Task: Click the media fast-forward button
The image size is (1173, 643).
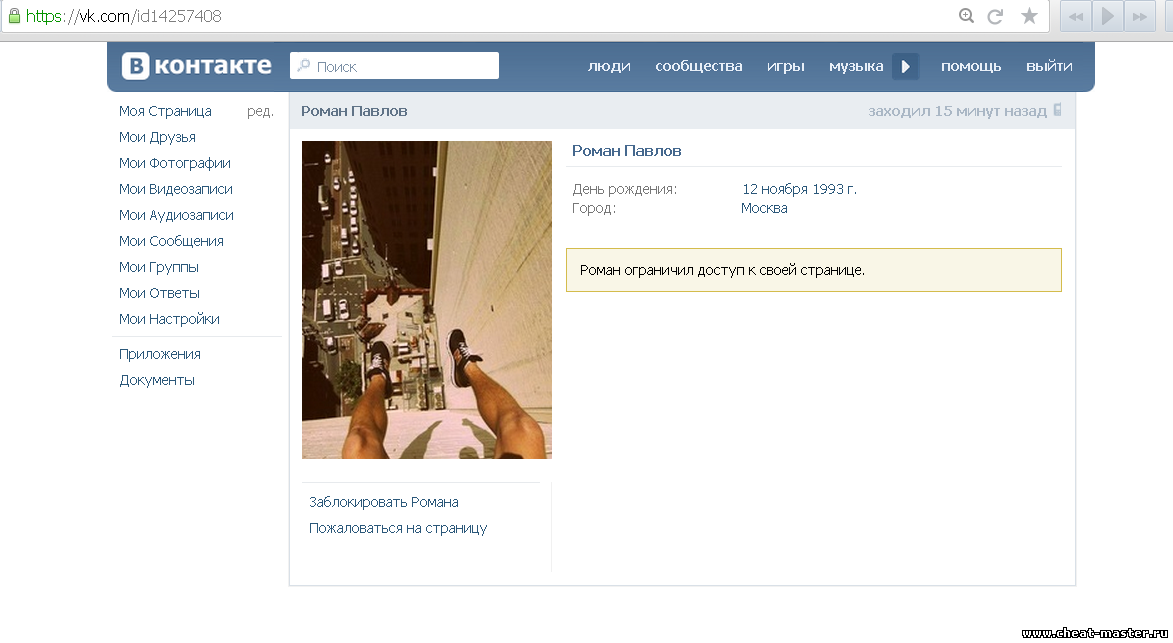Action: pos(1139,16)
